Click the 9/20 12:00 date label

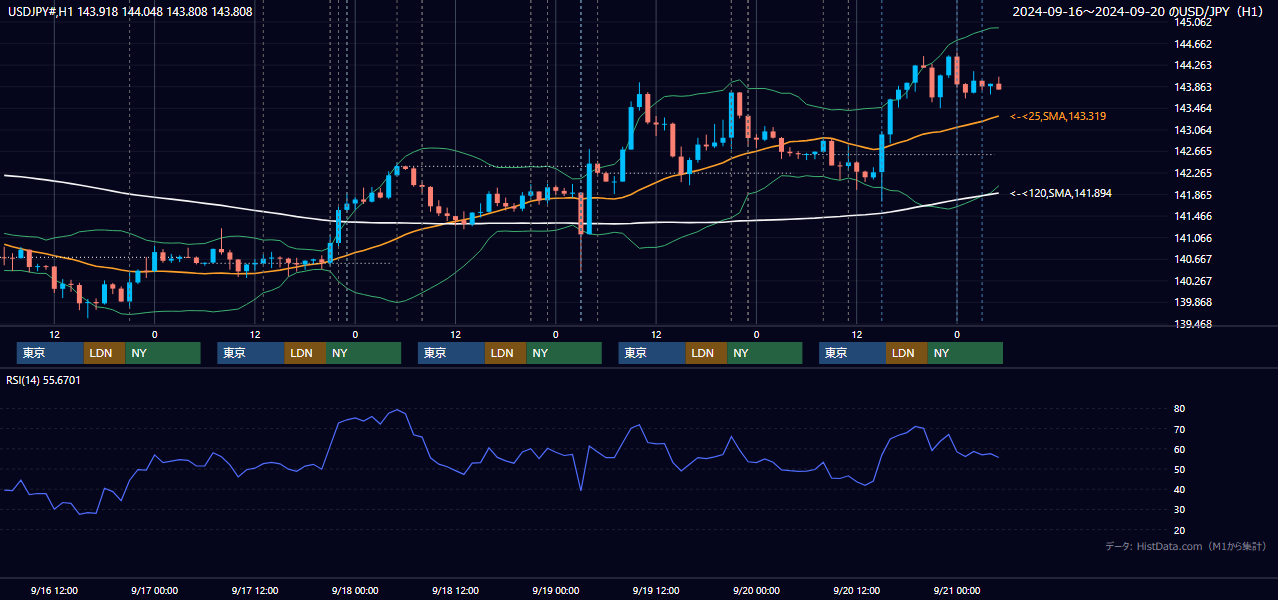tap(856, 590)
